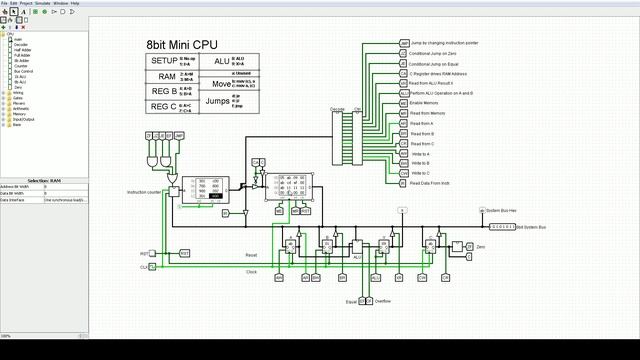
Task: Click the IR tunnel beside 'Read Data From Instr'
Action: (403, 183)
